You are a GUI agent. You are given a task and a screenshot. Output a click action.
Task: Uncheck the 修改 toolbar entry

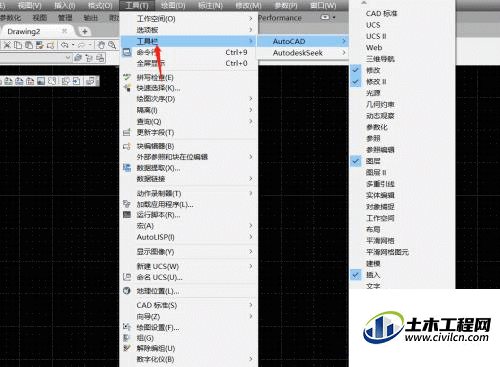click(x=402, y=70)
